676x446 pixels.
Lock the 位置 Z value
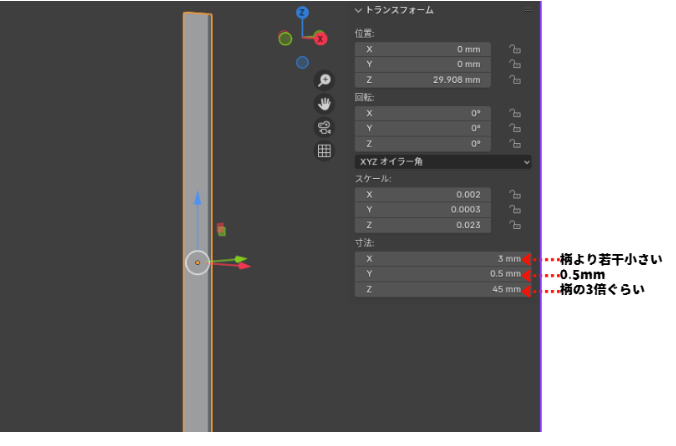pyautogui.click(x=515, y=81)
